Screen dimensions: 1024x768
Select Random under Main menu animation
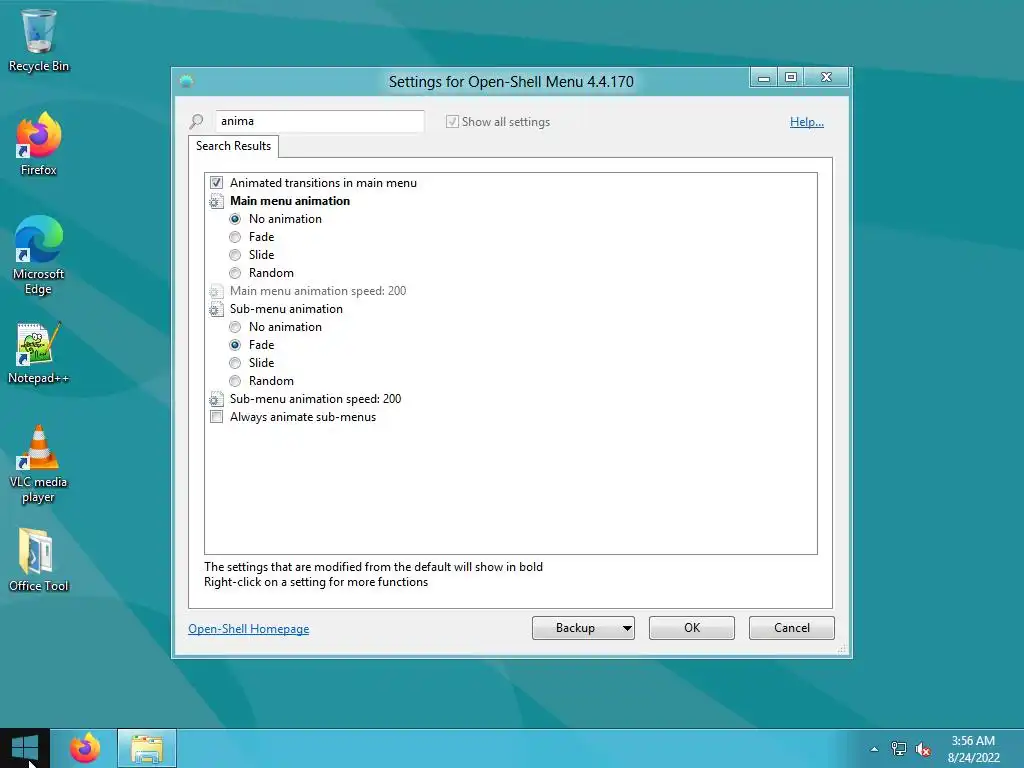point(235,273)
